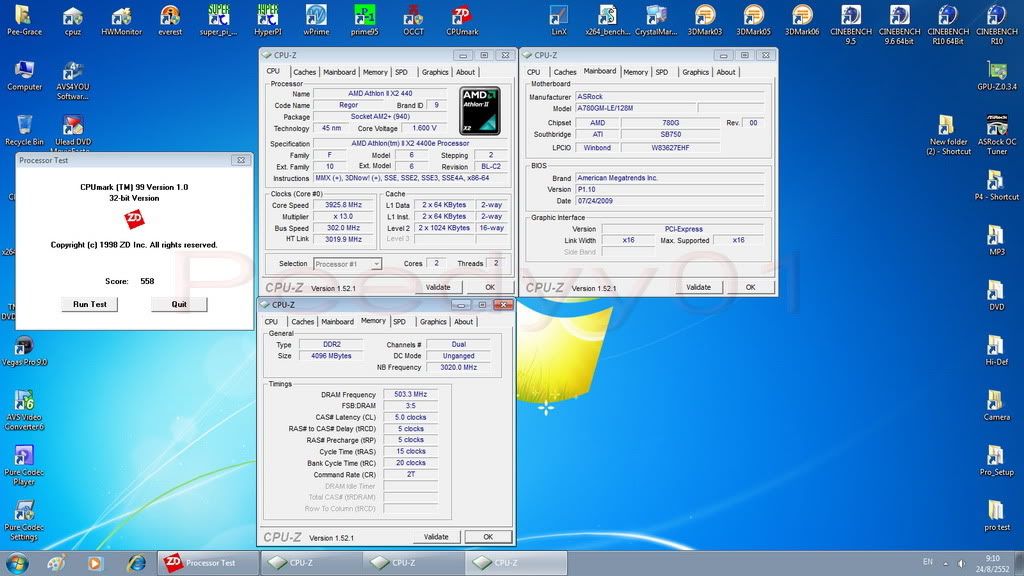Open Mainboard tab in top-left CPU-Z window
The width and height of the screenshot is (1024, 576).
coord(339,72)
